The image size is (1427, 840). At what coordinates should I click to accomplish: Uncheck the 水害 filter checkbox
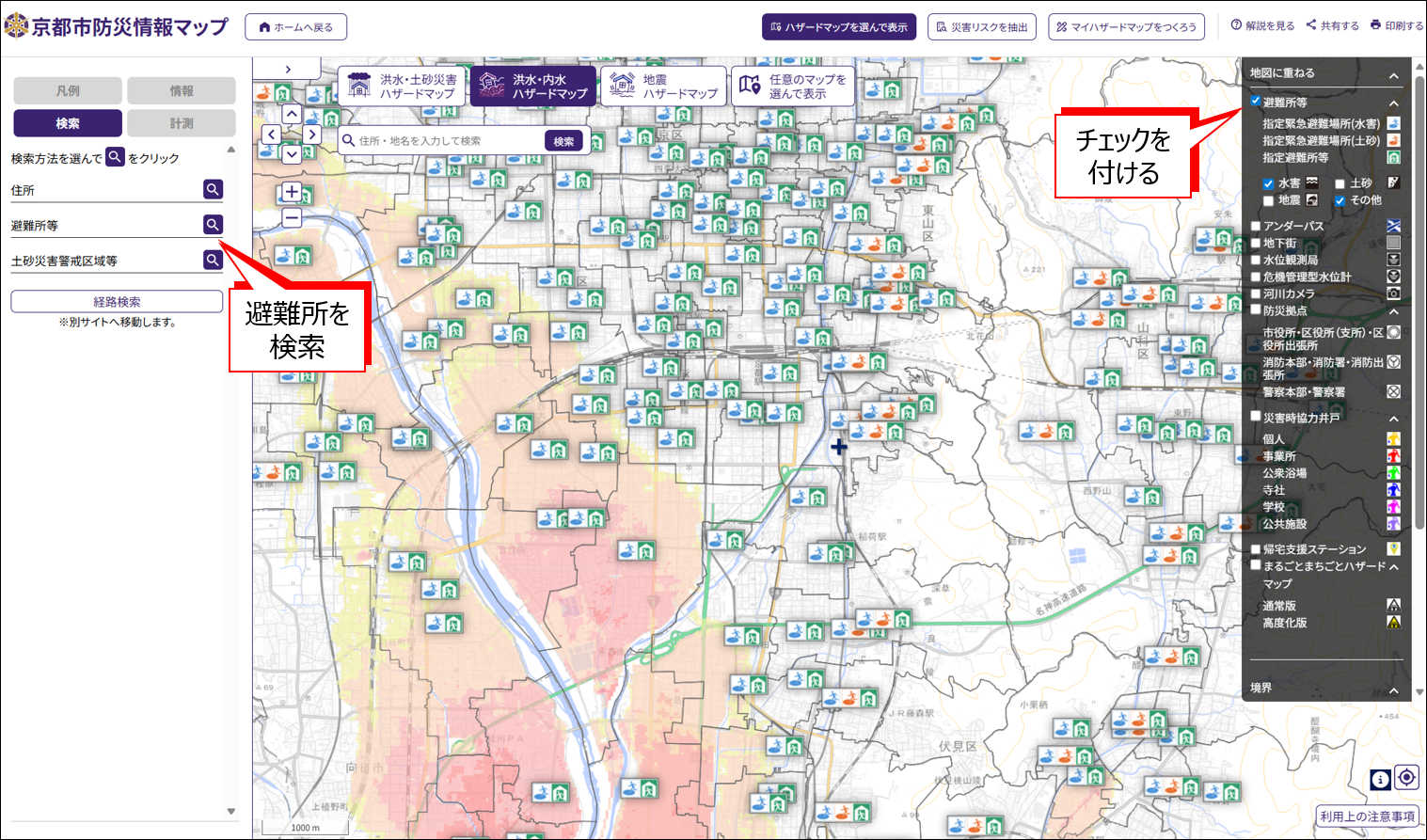click(1268, 183)
